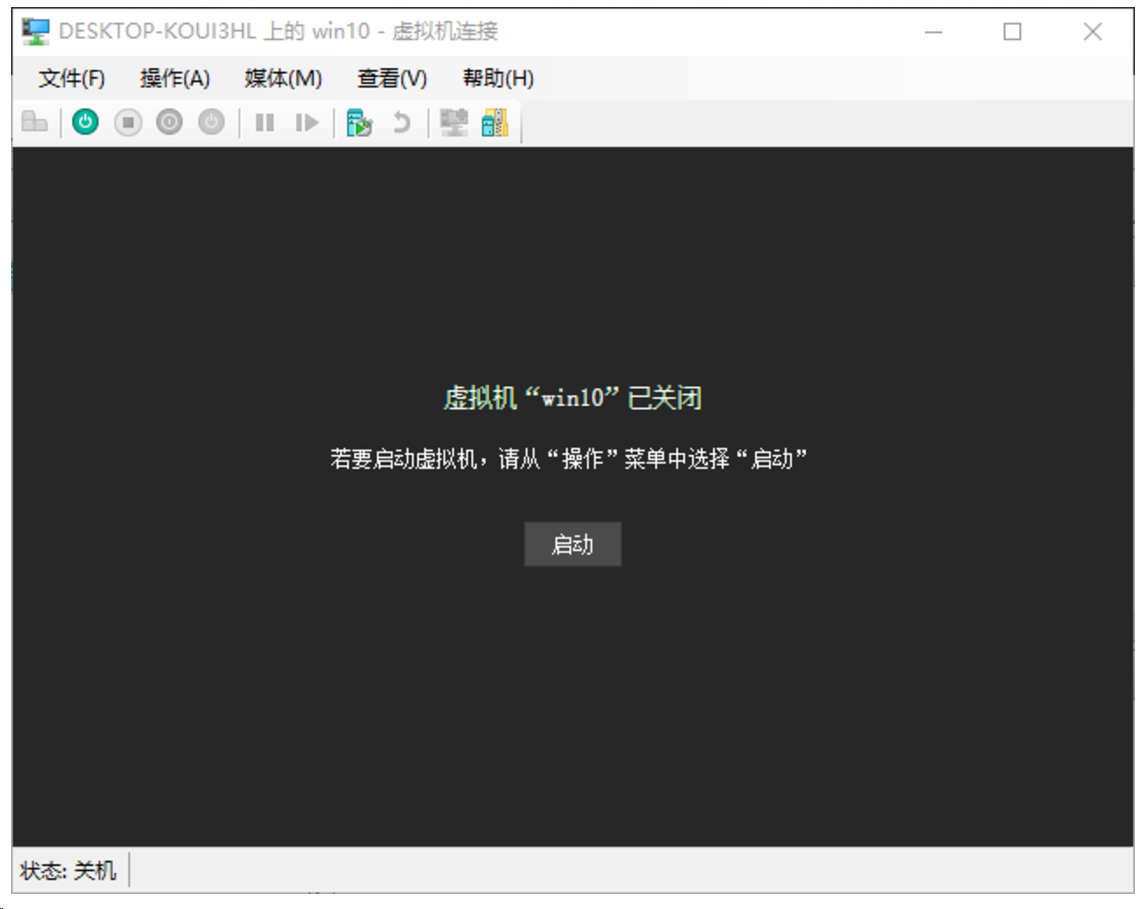Click the Revert (undo arrow) icon

coord(401,122)
